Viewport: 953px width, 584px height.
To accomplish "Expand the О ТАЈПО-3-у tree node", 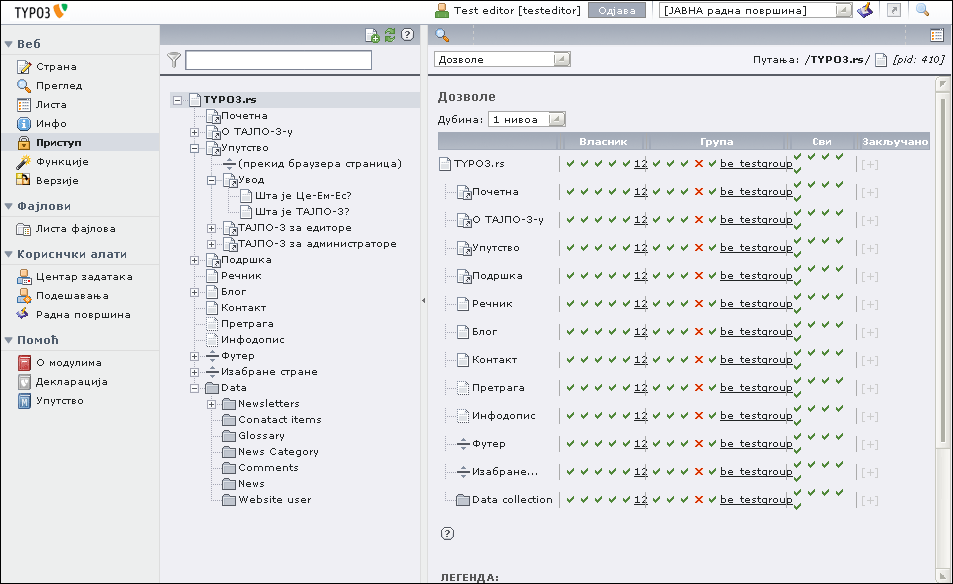I will click(194, 132).
